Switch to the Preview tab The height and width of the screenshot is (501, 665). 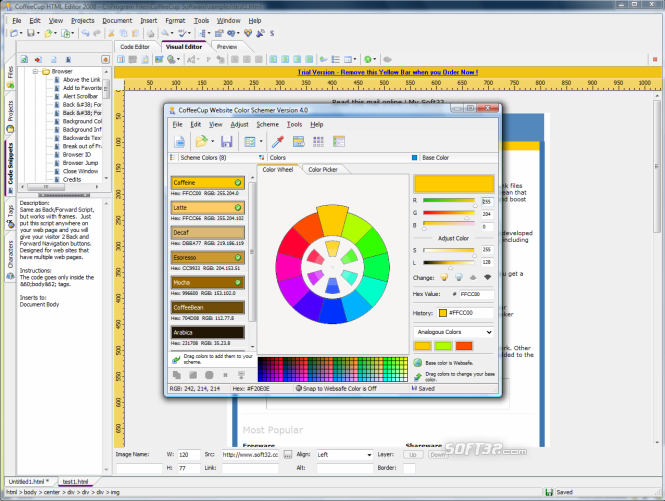(227, 47)
